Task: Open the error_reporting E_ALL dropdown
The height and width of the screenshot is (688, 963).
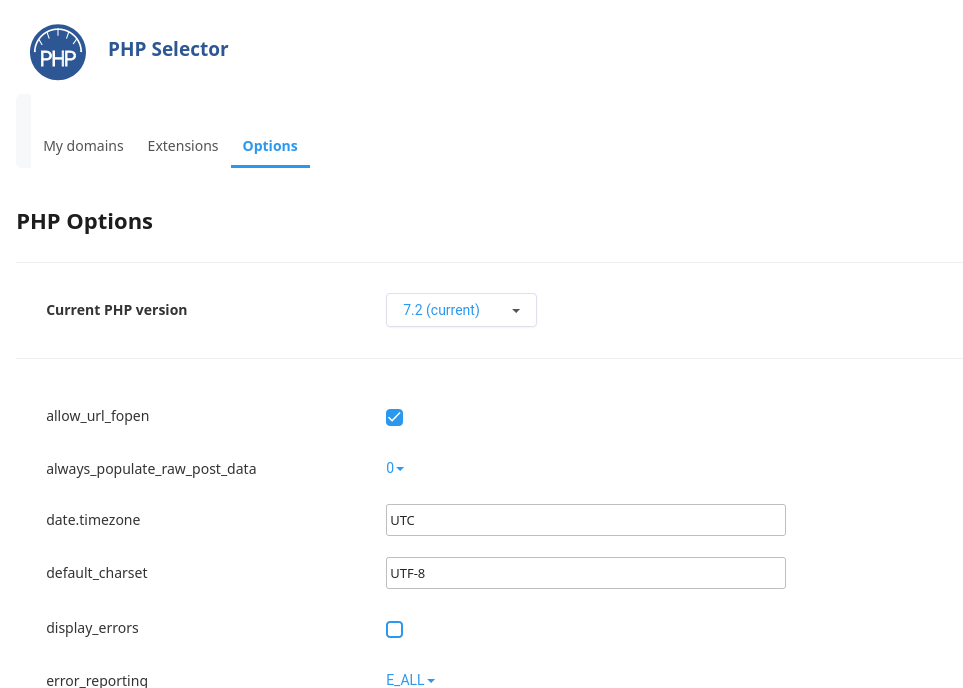Action: click(x=410, y=680)
